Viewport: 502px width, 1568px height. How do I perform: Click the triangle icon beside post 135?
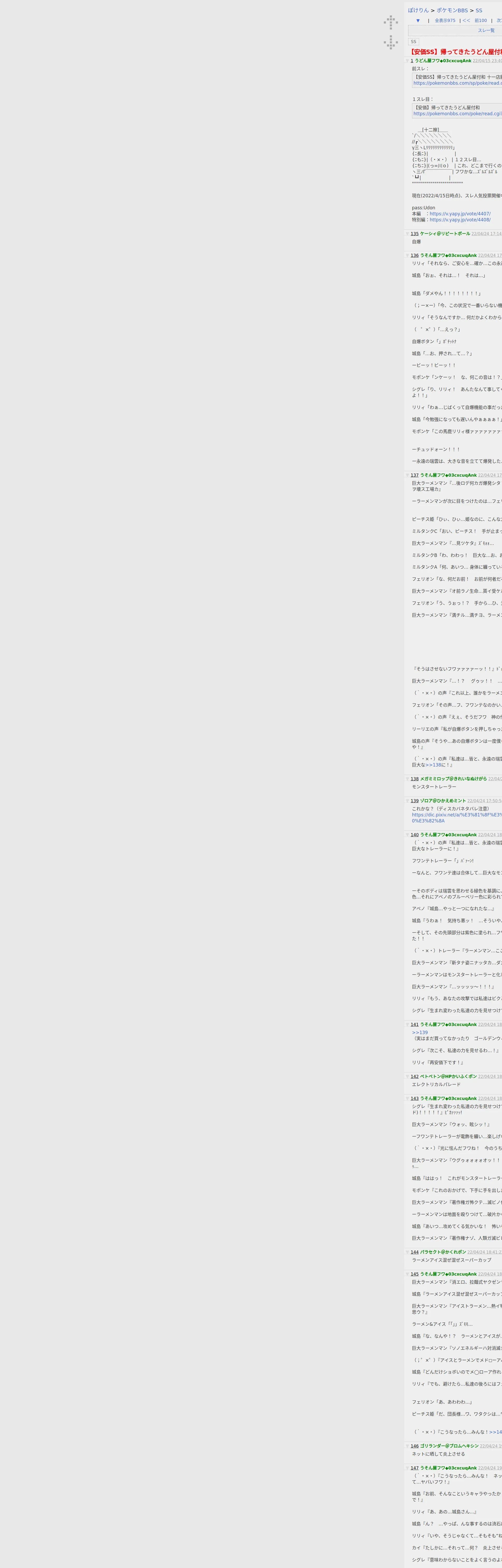click(x=408, y=234)
